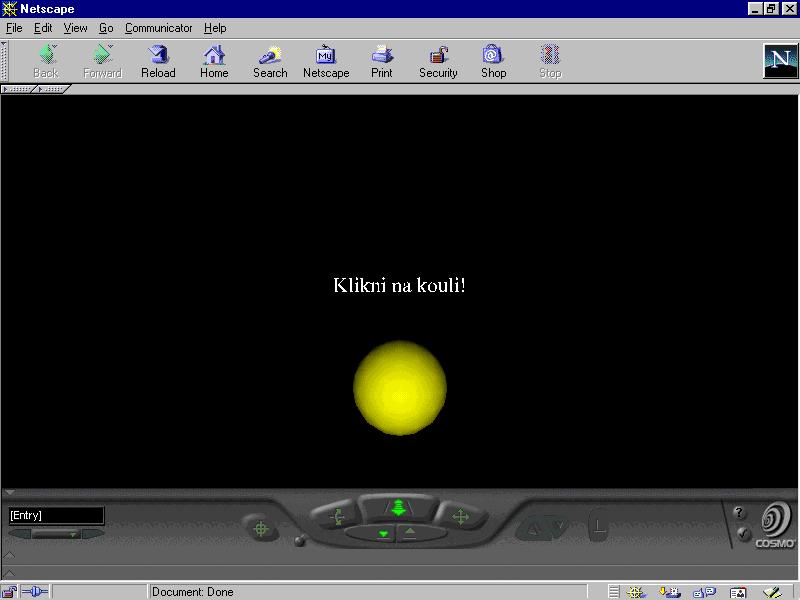Click the Cosmo undo/redo move button
800x600 pixels.
542,529
